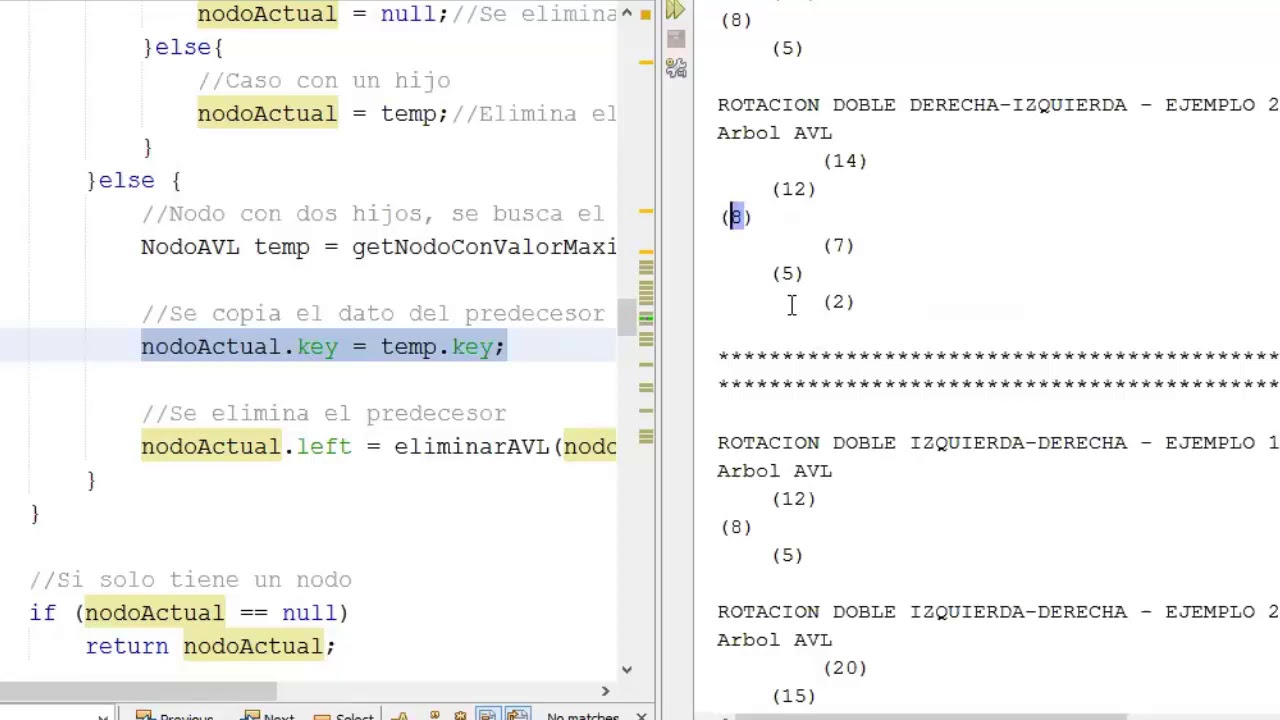Click 'ROTACION DOBLE DERECHA-IZQUIERDA - EJEMPLO 2' heading
This screenshot has height=720, width=1280.
coord(998,105)
